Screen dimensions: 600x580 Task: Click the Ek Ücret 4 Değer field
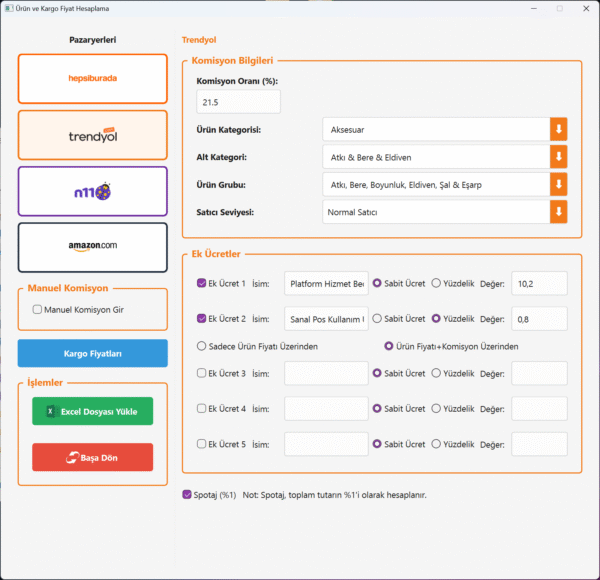540,409
